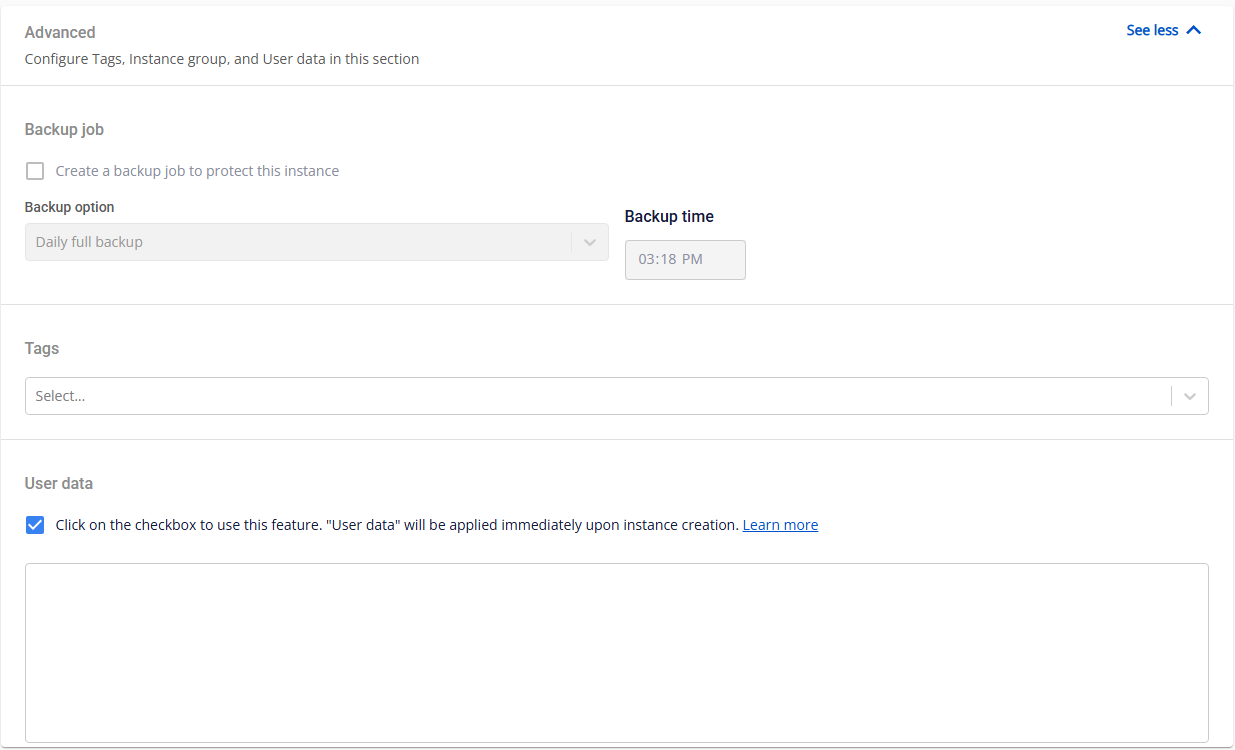Click the User data feature description text
The image size is (1235, 750).
(397, 525)
